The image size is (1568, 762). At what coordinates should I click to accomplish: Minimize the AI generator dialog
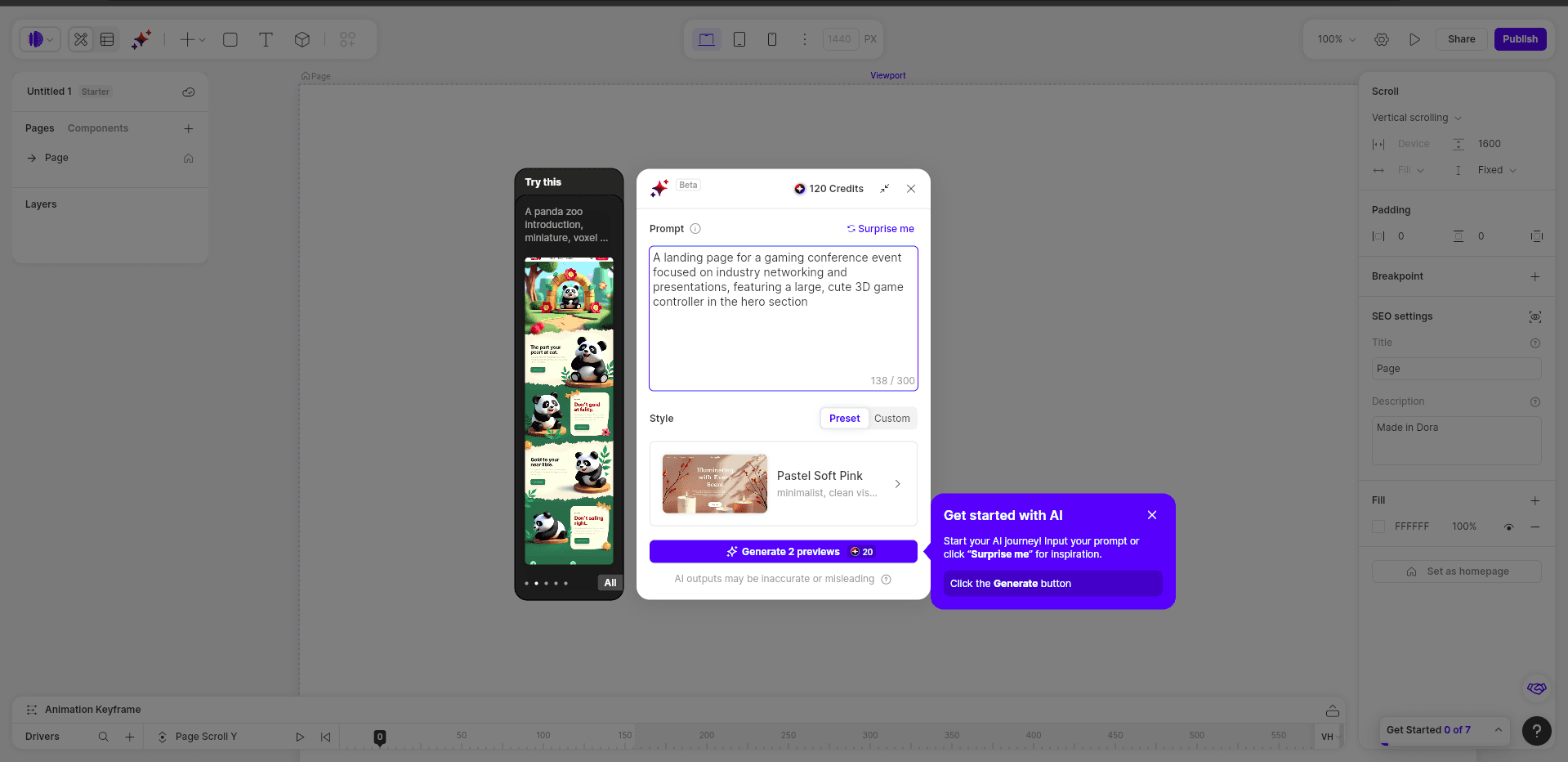click(884, 189)
